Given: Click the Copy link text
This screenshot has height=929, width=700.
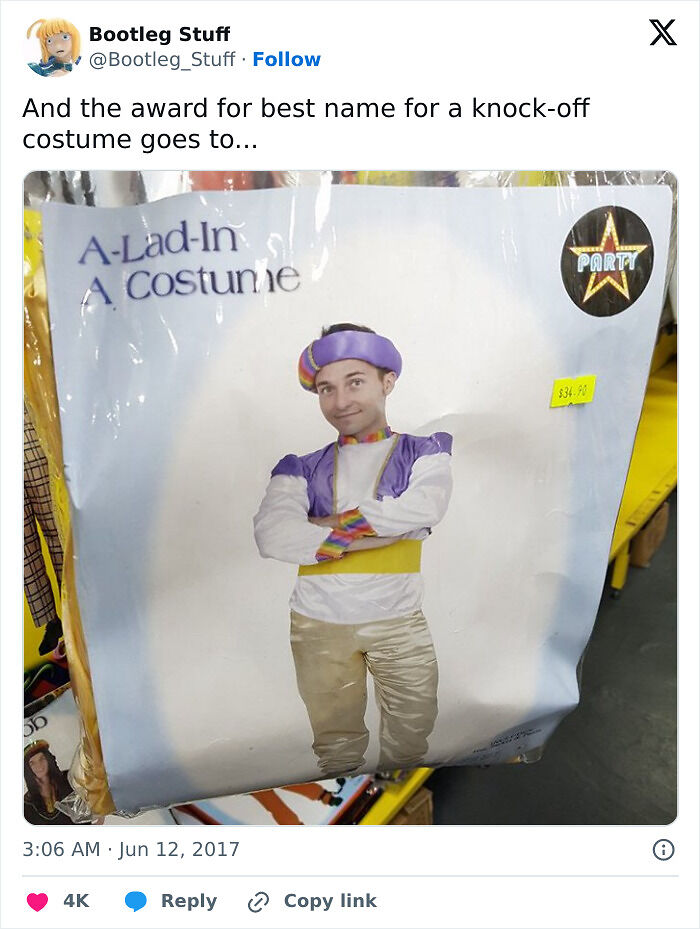Looking at the screenshot, I should (x=330, y=901).
